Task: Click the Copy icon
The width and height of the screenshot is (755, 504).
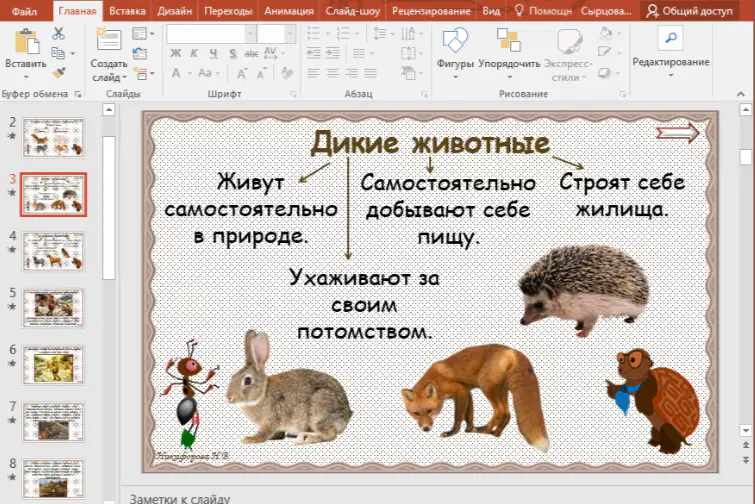Action: (x=58, y=53)
